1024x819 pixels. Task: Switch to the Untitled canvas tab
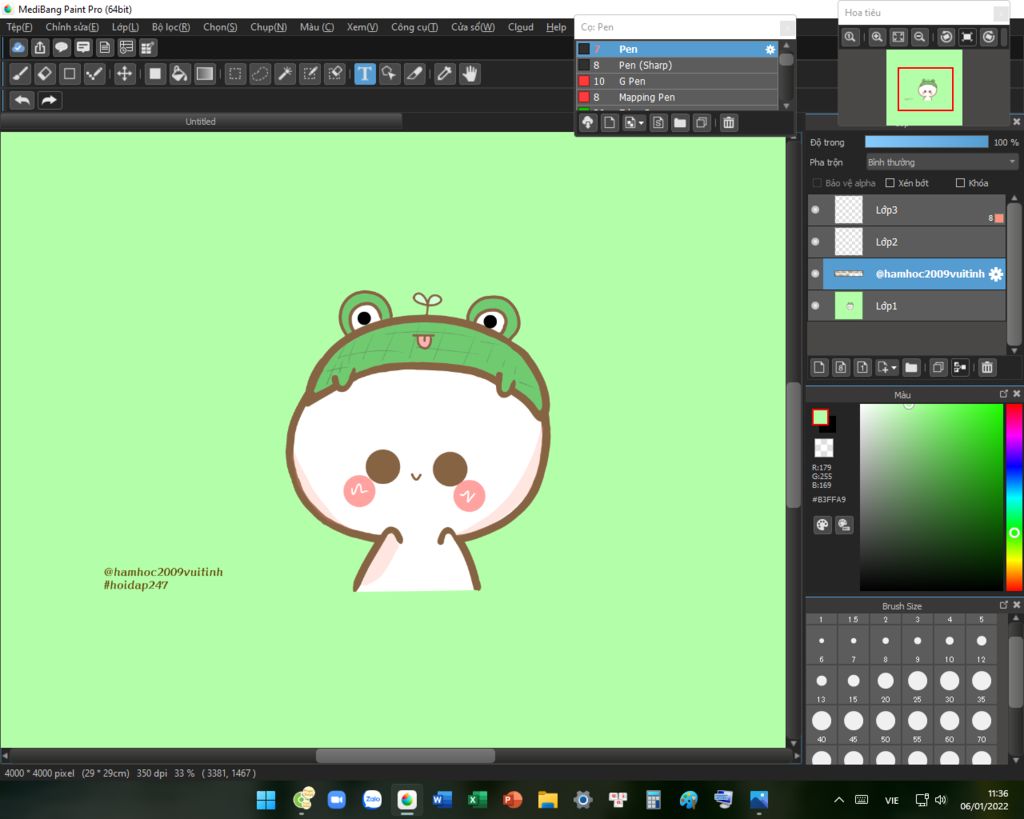[x=200, y=121]
